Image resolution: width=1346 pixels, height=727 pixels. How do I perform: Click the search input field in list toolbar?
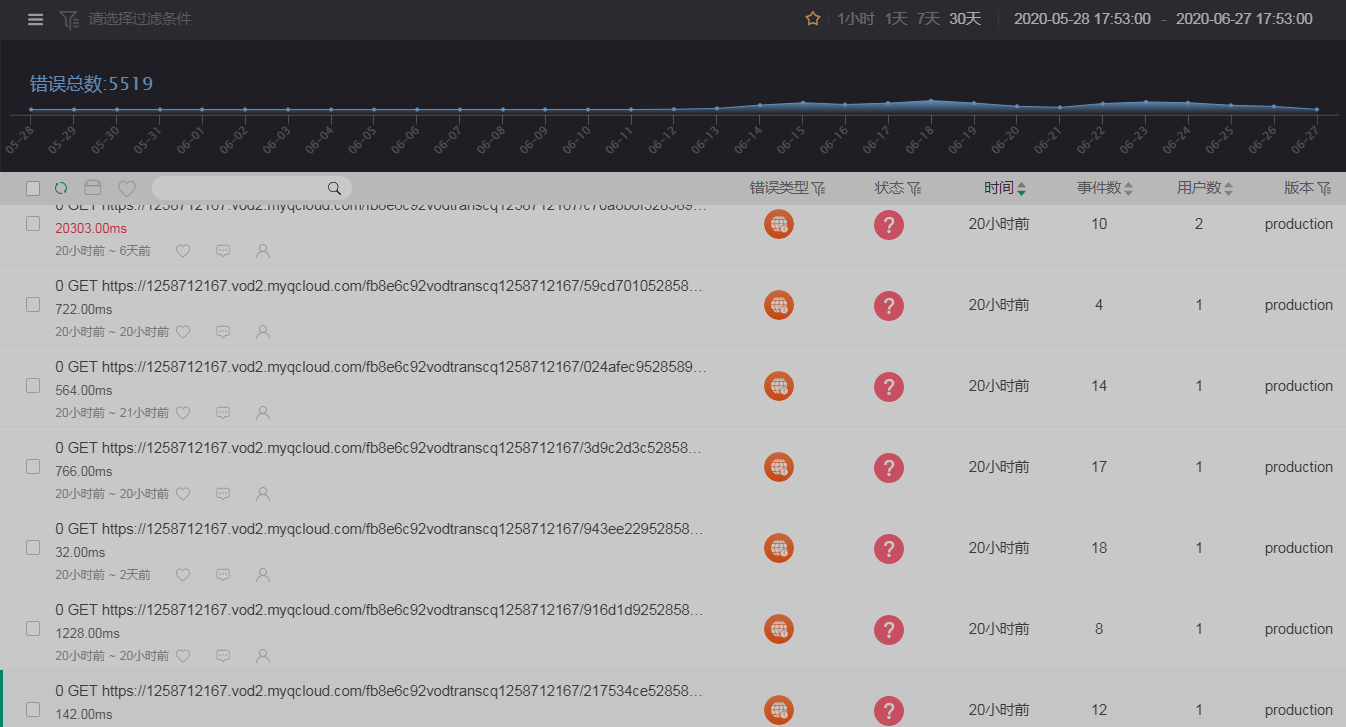click(x=240, y=188)
